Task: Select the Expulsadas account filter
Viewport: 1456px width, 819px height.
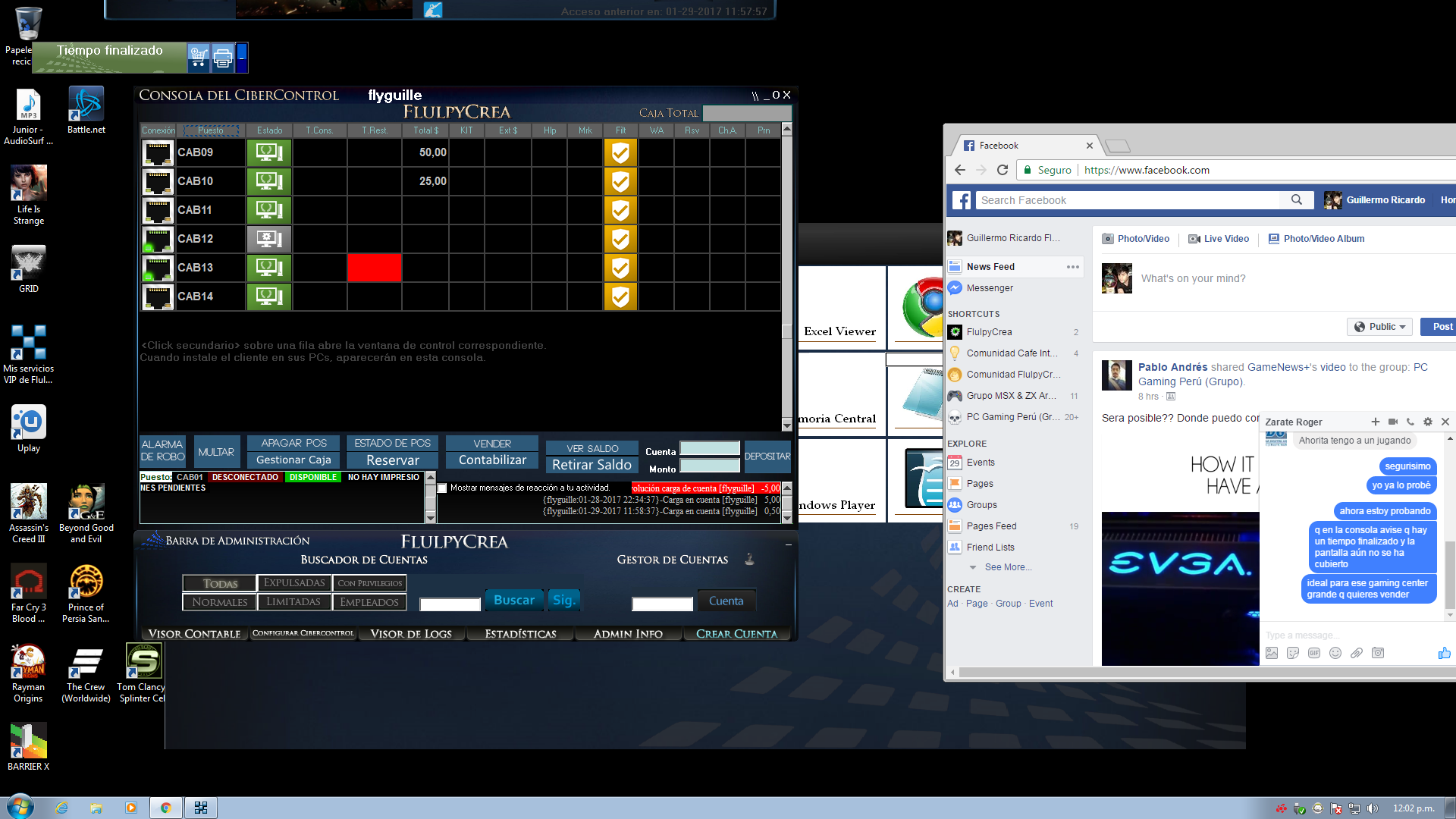Action: 294,582
